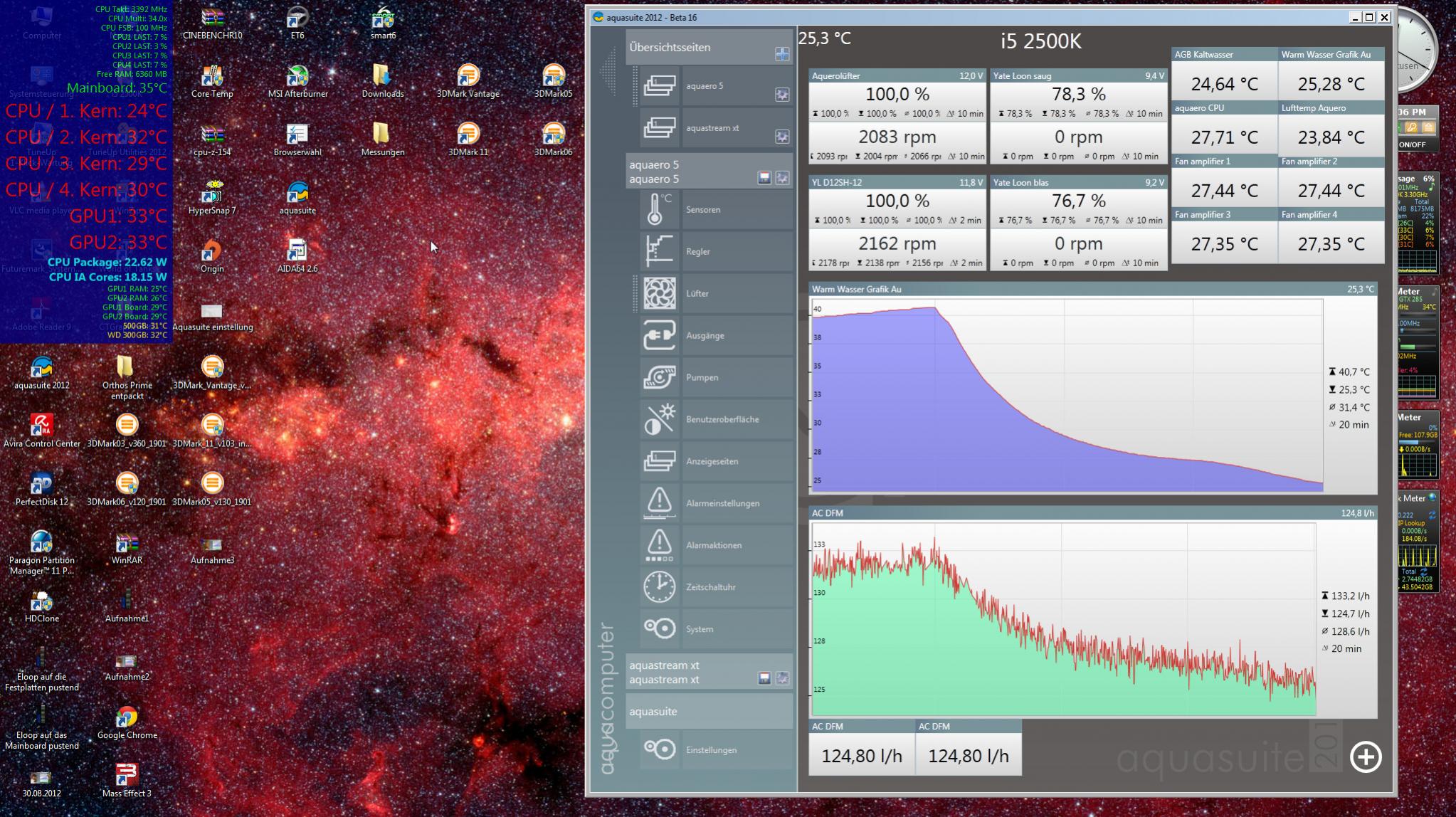
Task: Click save disk icon on aquaero 5 header
Action: click(764, 178)
